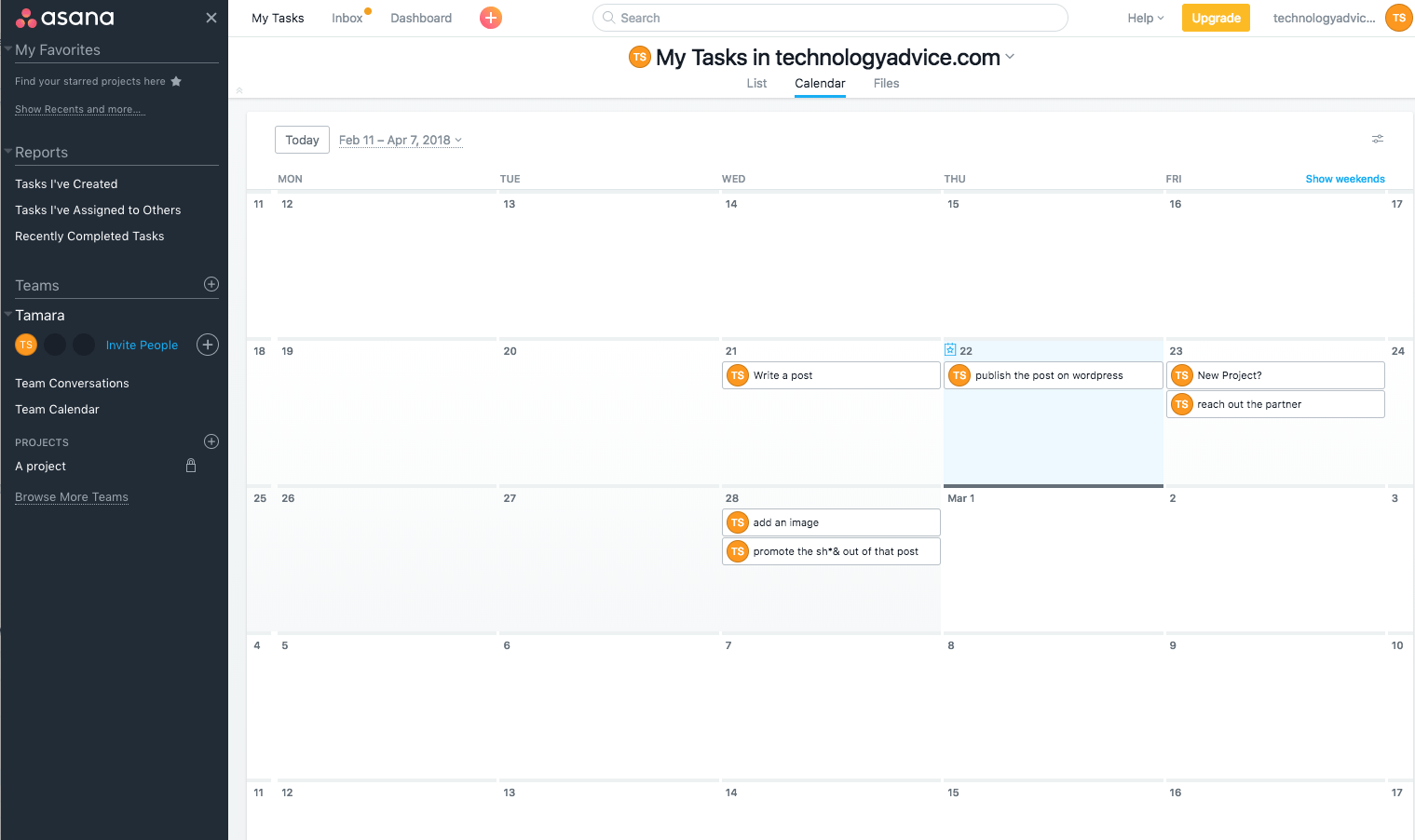Open the Inbox

coord(347,18)
